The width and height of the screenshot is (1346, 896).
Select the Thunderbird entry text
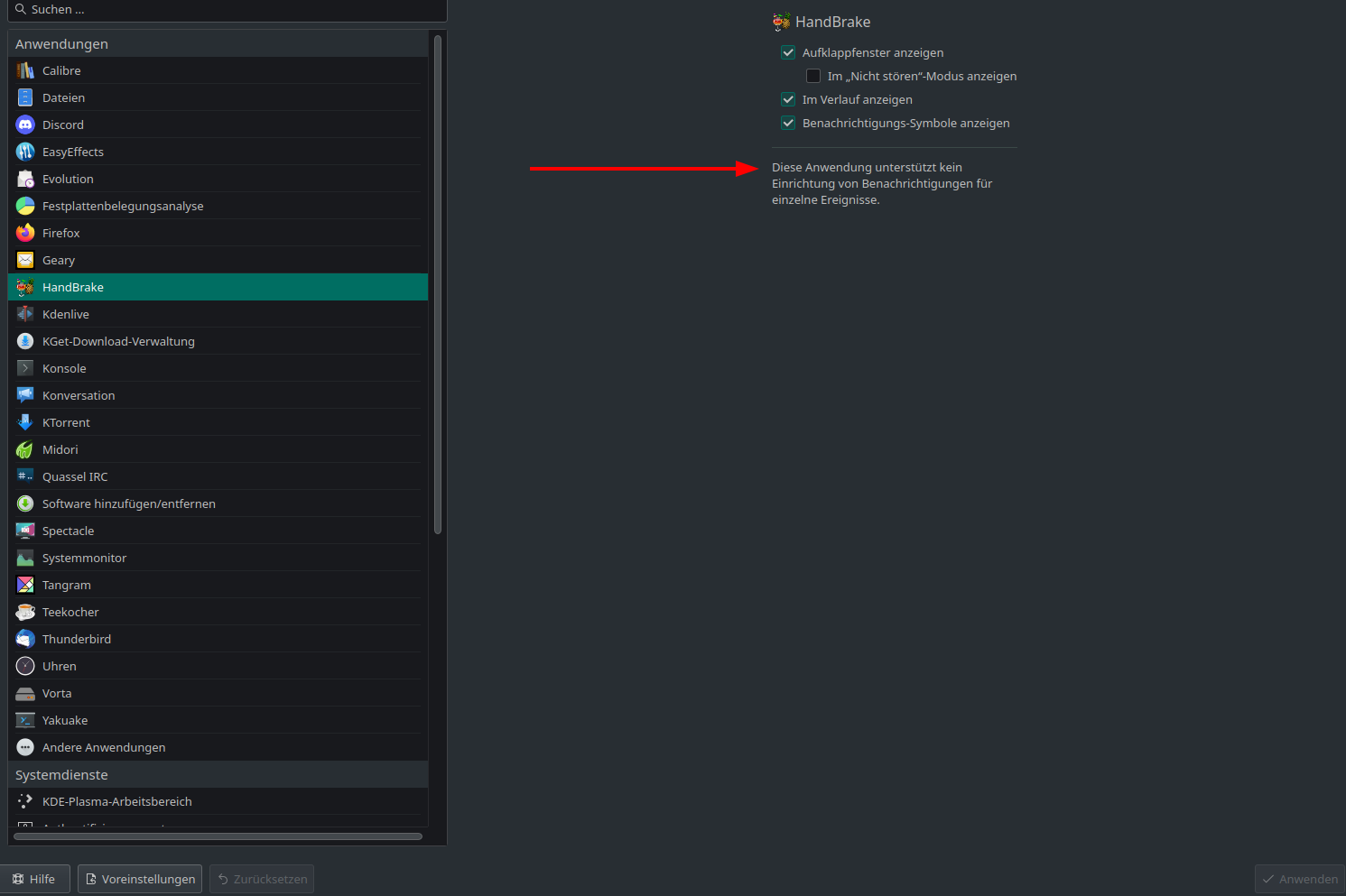point(77,639)
